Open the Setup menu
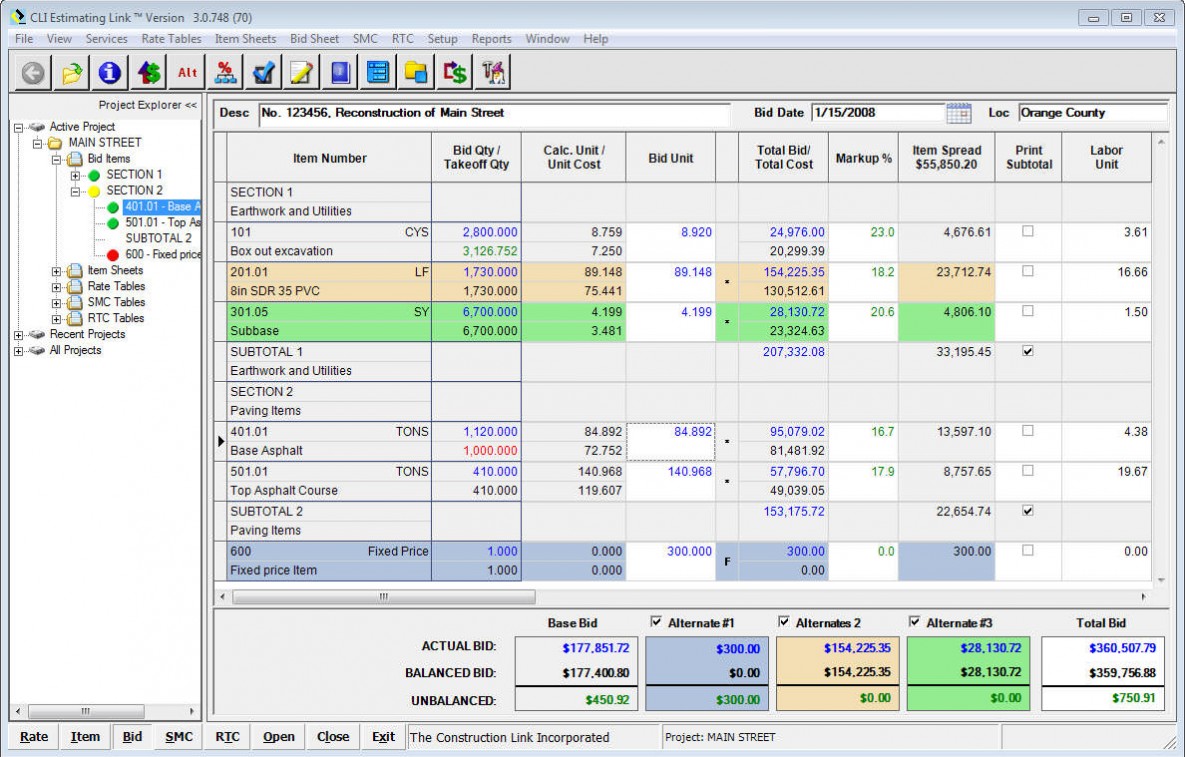Screen dimensions: 1185x757 coord(442,39)
